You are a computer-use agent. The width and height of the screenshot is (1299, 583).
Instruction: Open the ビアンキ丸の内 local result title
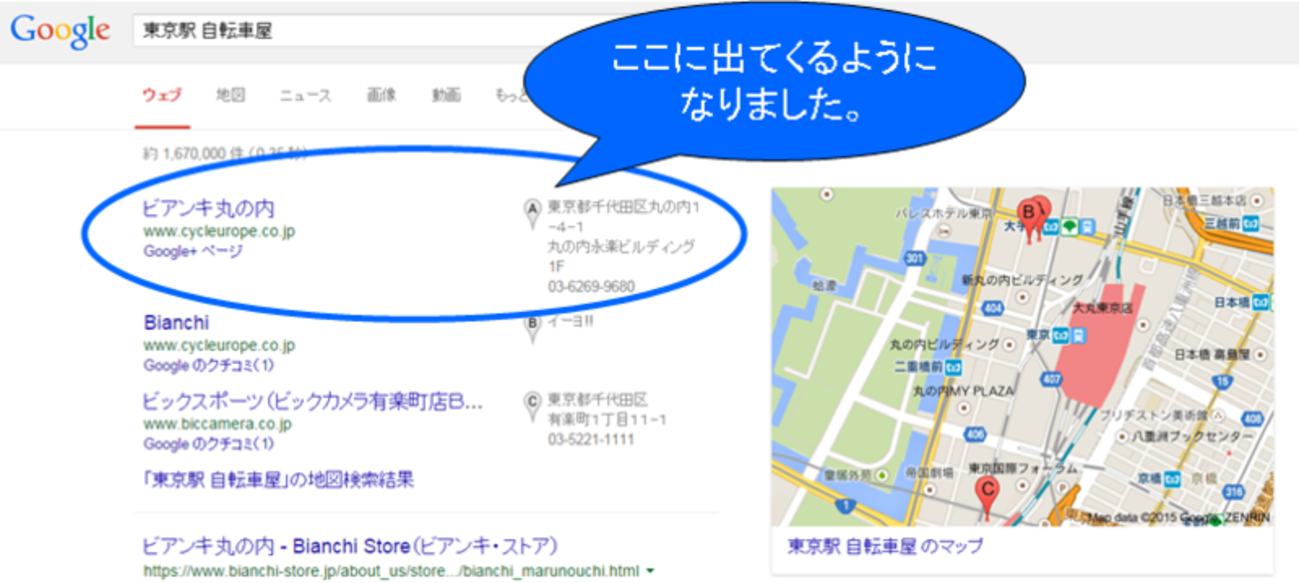pos(208,209)
